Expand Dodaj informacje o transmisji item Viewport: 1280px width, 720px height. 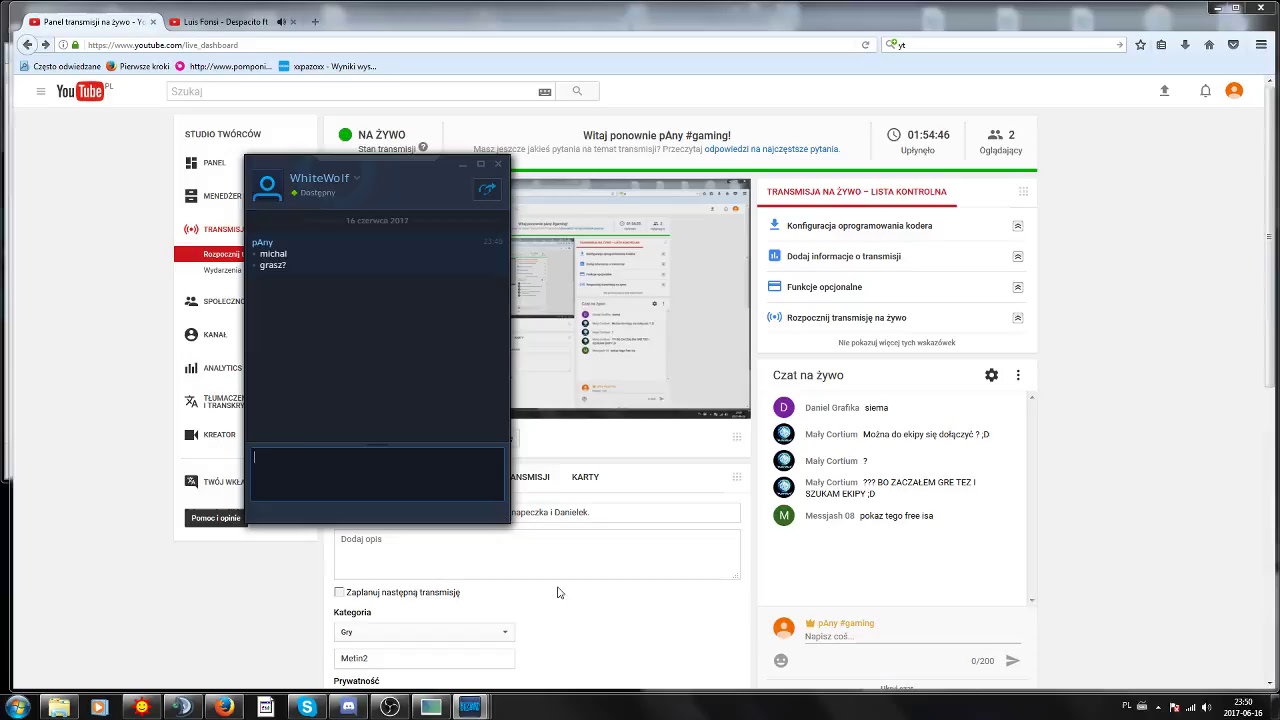tap(1018, 257)
